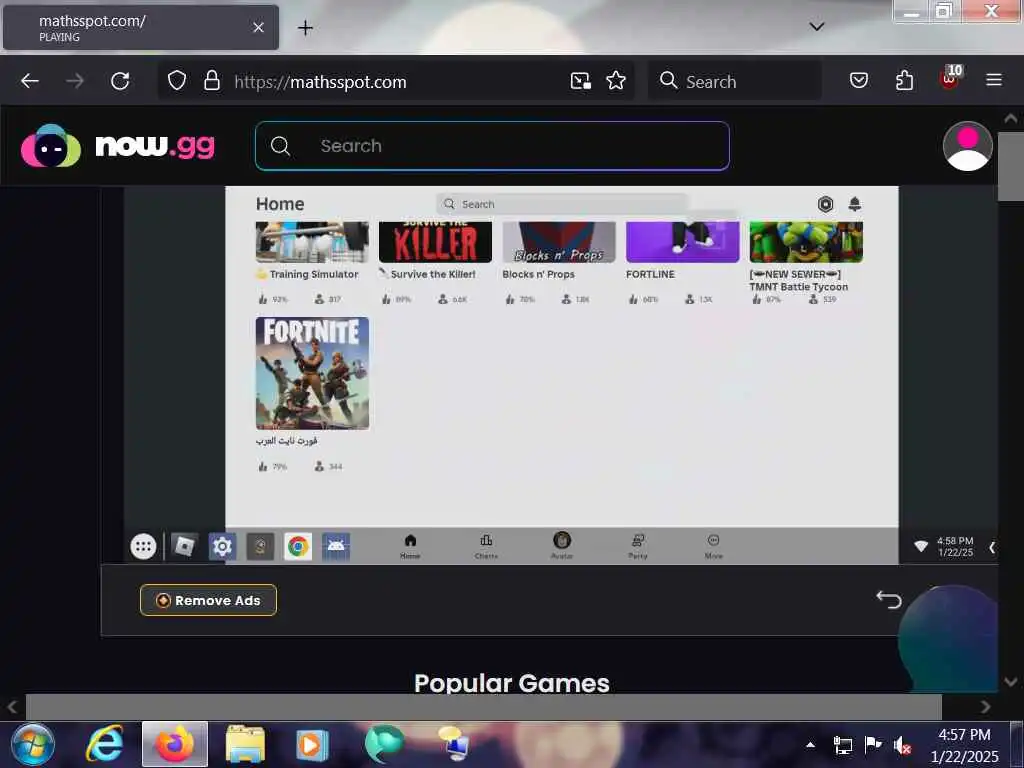This screenshot has height=768, width=1024.
Task: Open picture-in-picture icon in address bar
Action: 581,81
